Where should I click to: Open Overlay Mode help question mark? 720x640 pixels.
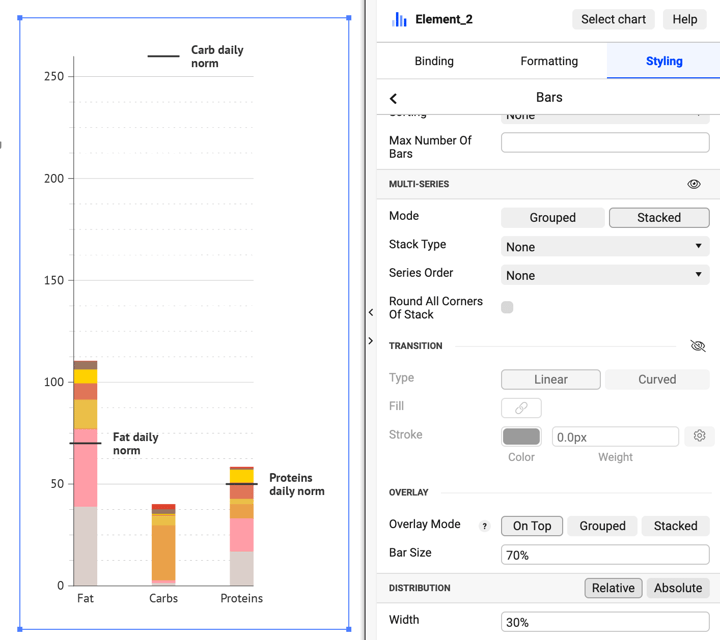(484, 526)
